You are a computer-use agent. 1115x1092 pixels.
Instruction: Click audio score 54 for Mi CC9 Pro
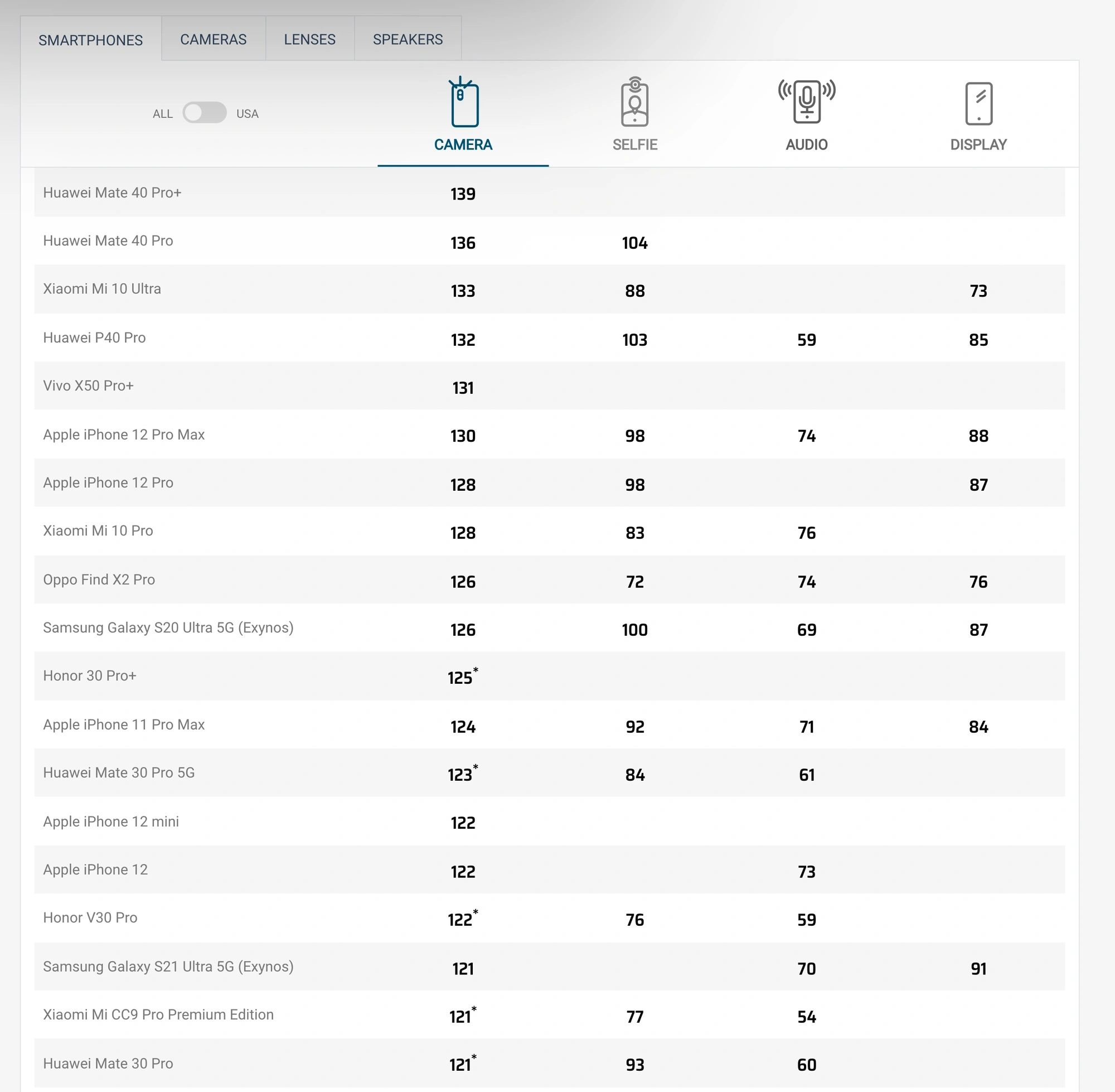point(807,1017)
